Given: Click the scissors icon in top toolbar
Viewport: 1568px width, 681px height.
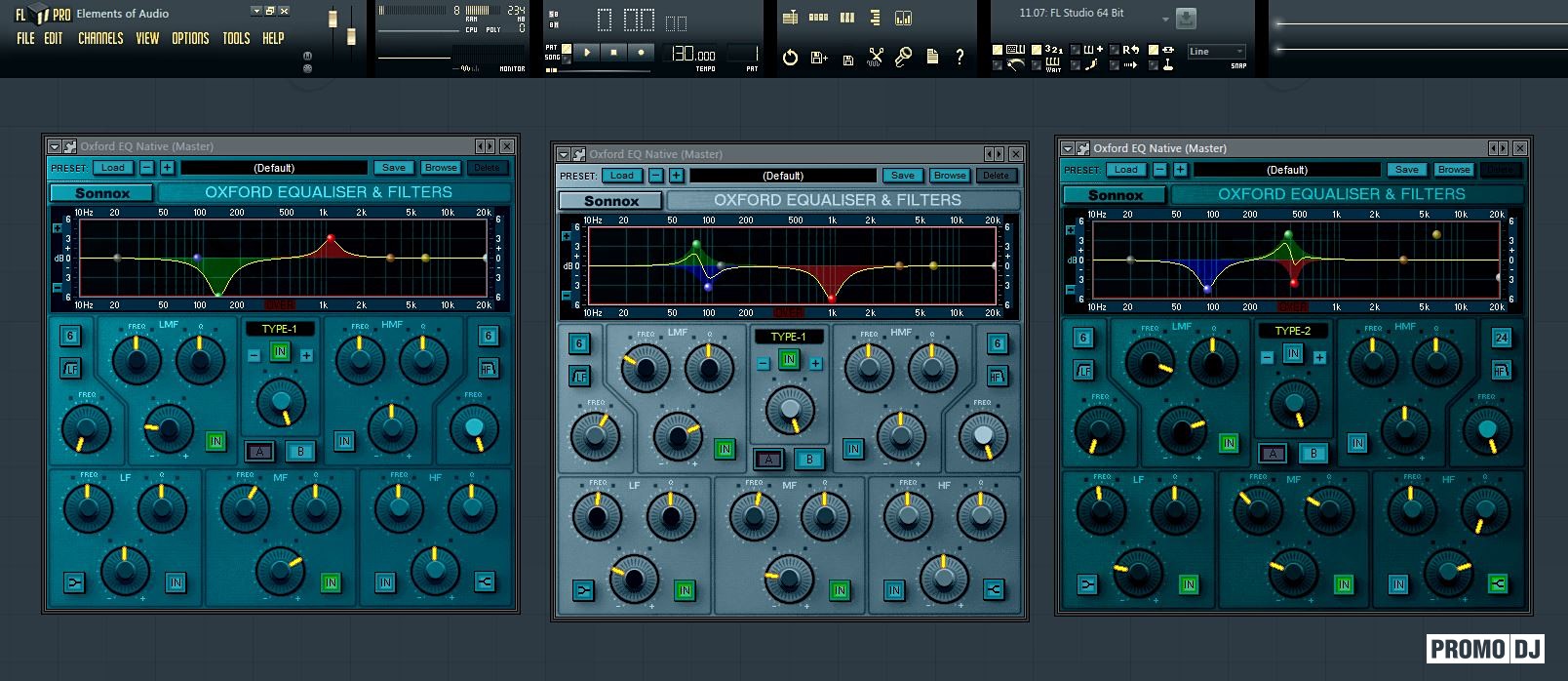Looking at the screenshot, I should click(876, 57).
